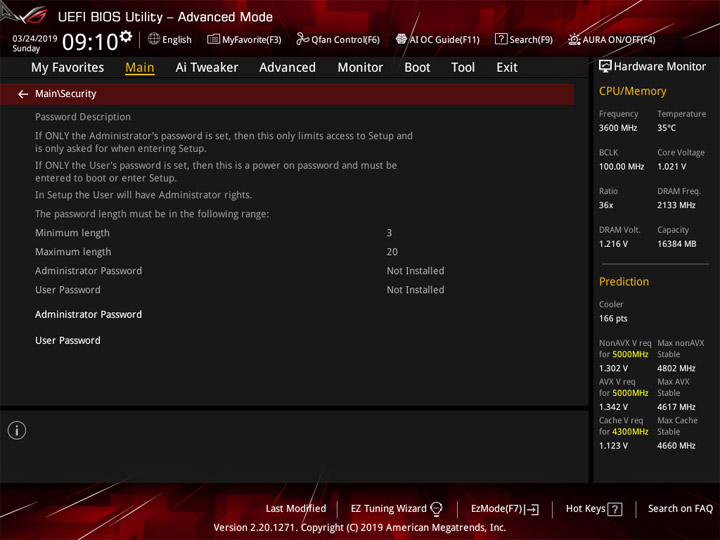Screen dimensions: 720x540
Task: Click the Hot Keys question box icon
Action: tap(615, 509)
